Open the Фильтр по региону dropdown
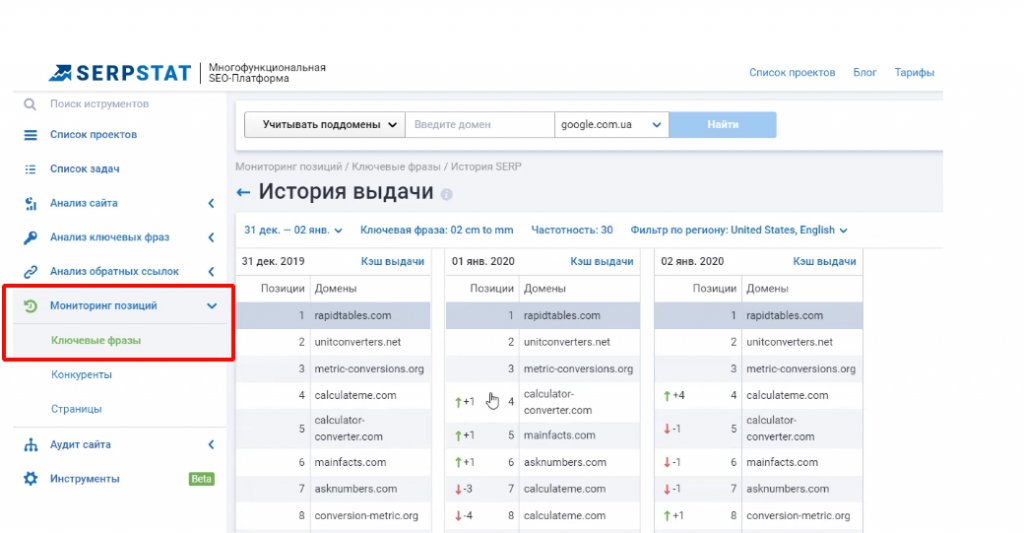1024x533 pixels. [739, 230]
